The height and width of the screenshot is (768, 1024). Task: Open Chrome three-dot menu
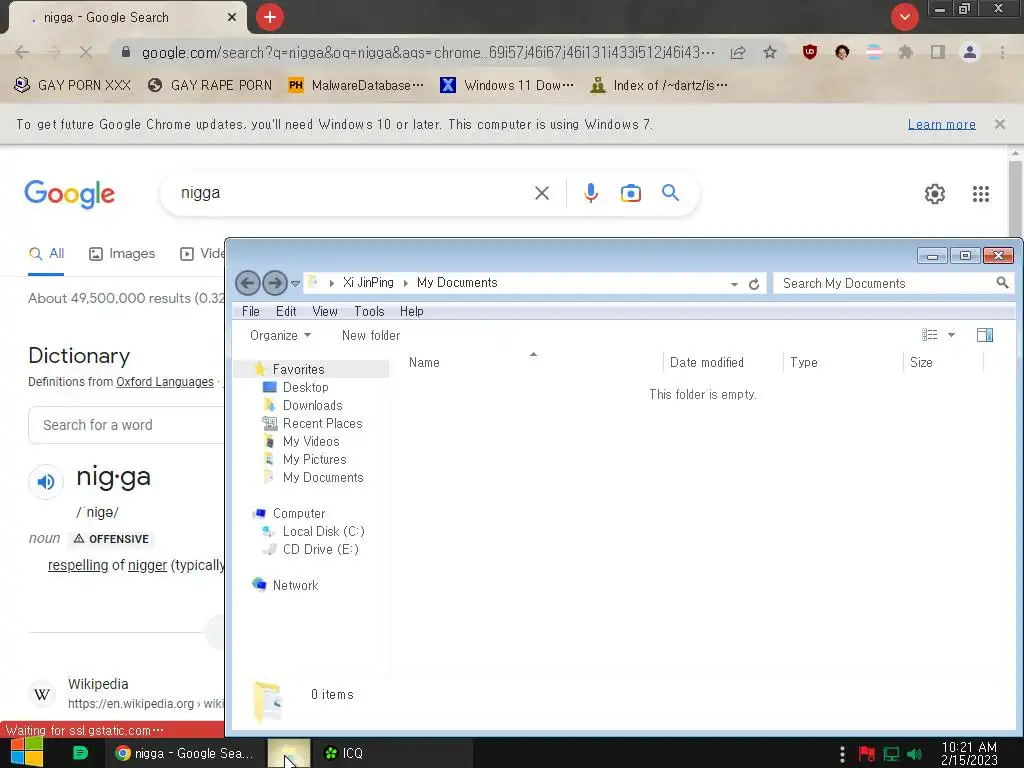[1002, 52]
